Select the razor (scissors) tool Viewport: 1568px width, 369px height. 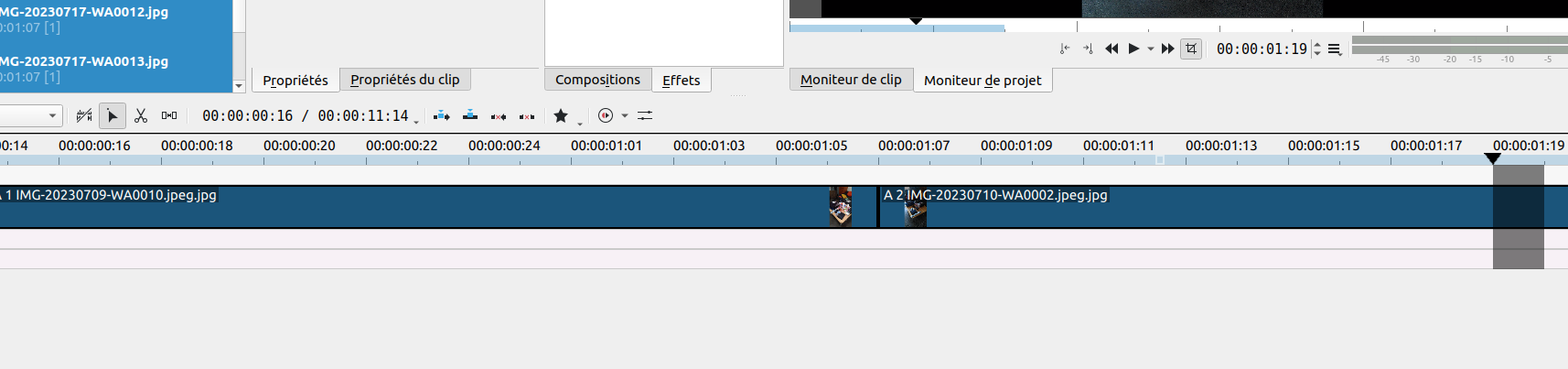pyautogui.click(x=141, y=115)
